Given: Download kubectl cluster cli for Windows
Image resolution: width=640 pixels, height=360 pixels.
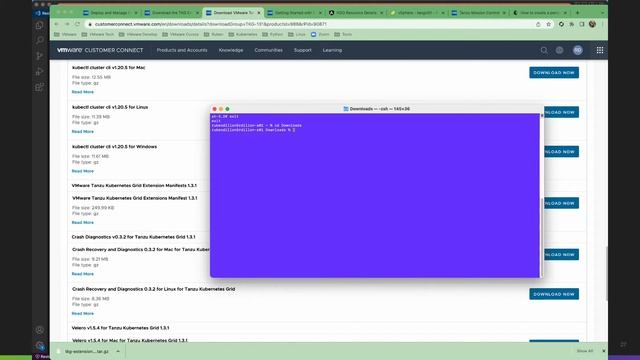Looking at the screenshot, I should point(561,152).
